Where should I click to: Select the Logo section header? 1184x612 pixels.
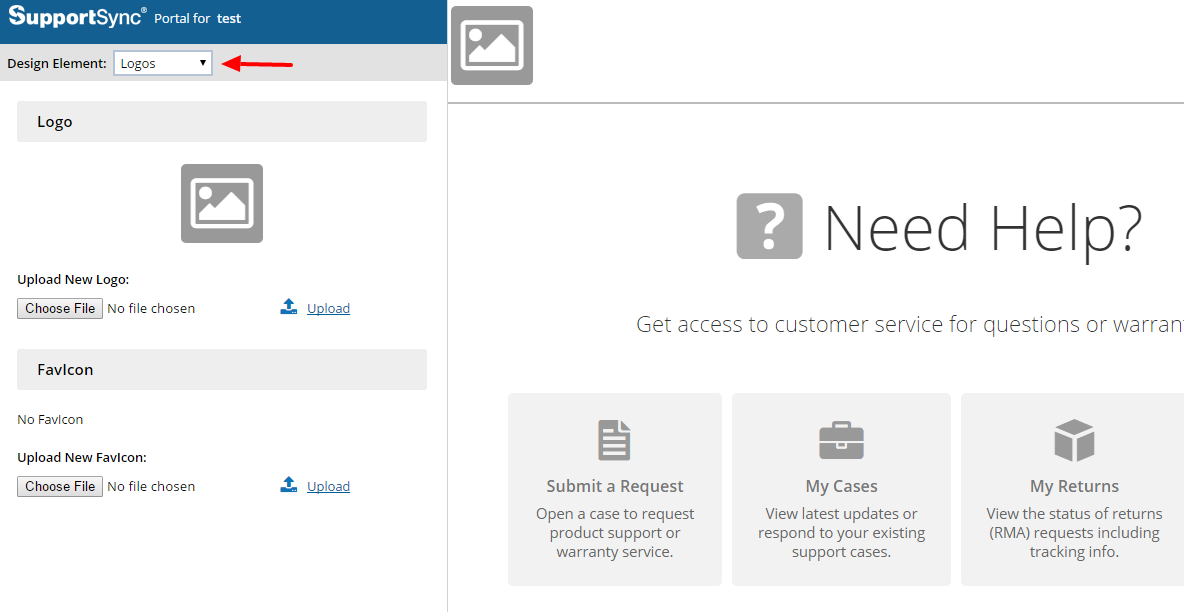(x=221, y=122)
